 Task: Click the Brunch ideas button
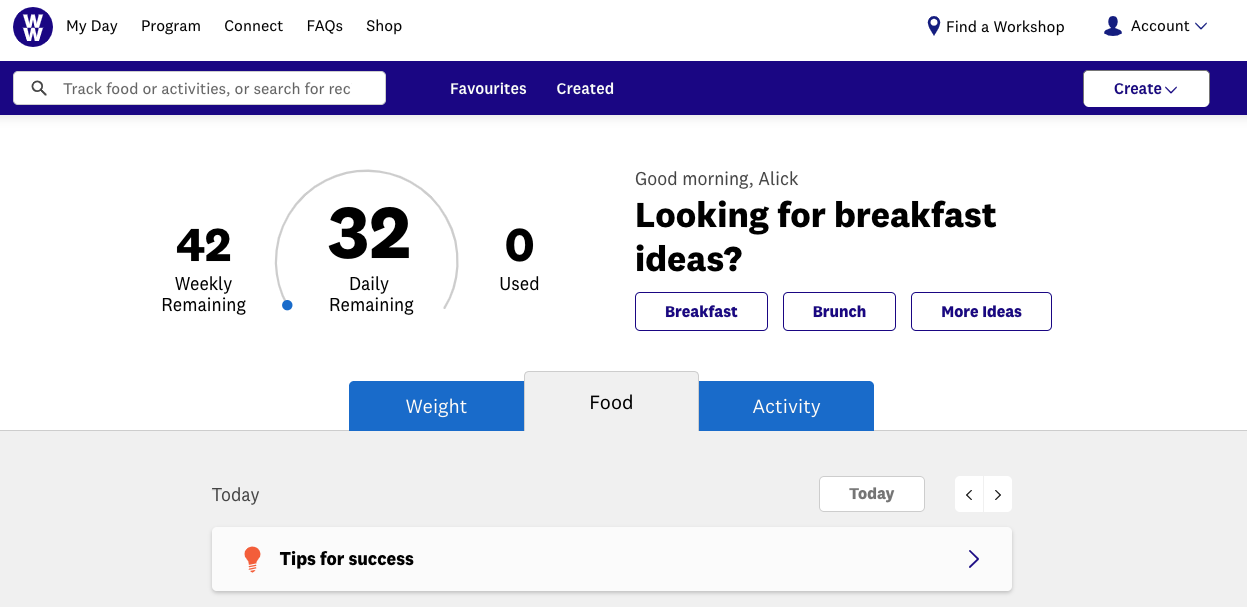(839, 311)
